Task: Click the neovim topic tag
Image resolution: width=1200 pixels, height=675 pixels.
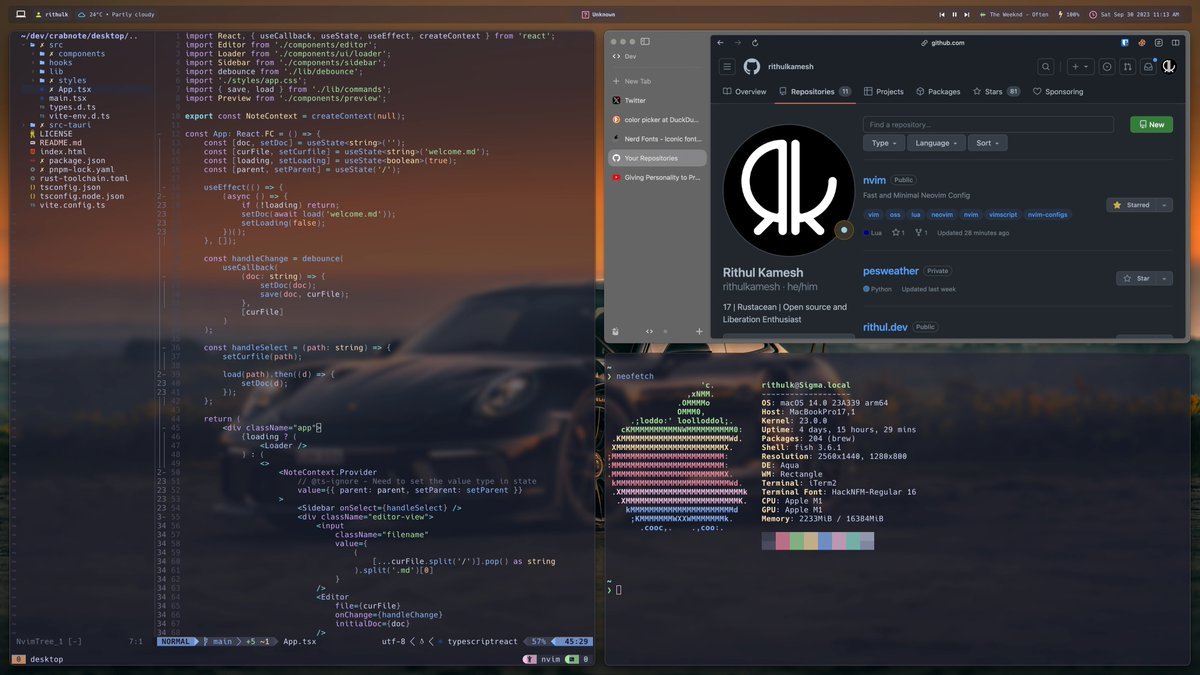Action: coord(942,214)
